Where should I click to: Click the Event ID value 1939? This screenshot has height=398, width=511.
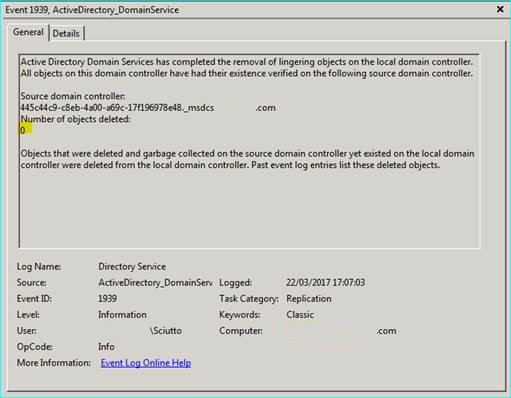click(107, 298)
